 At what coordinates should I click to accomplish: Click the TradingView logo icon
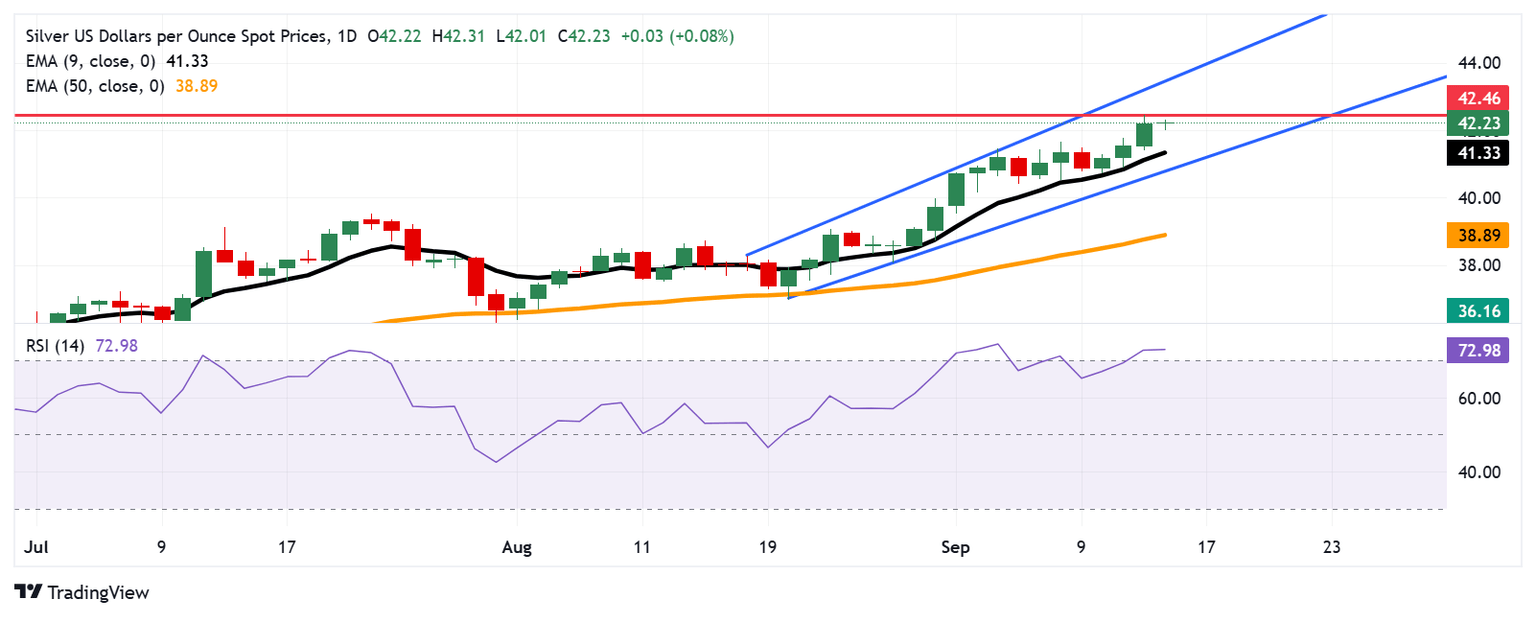(x=29, y=592)
